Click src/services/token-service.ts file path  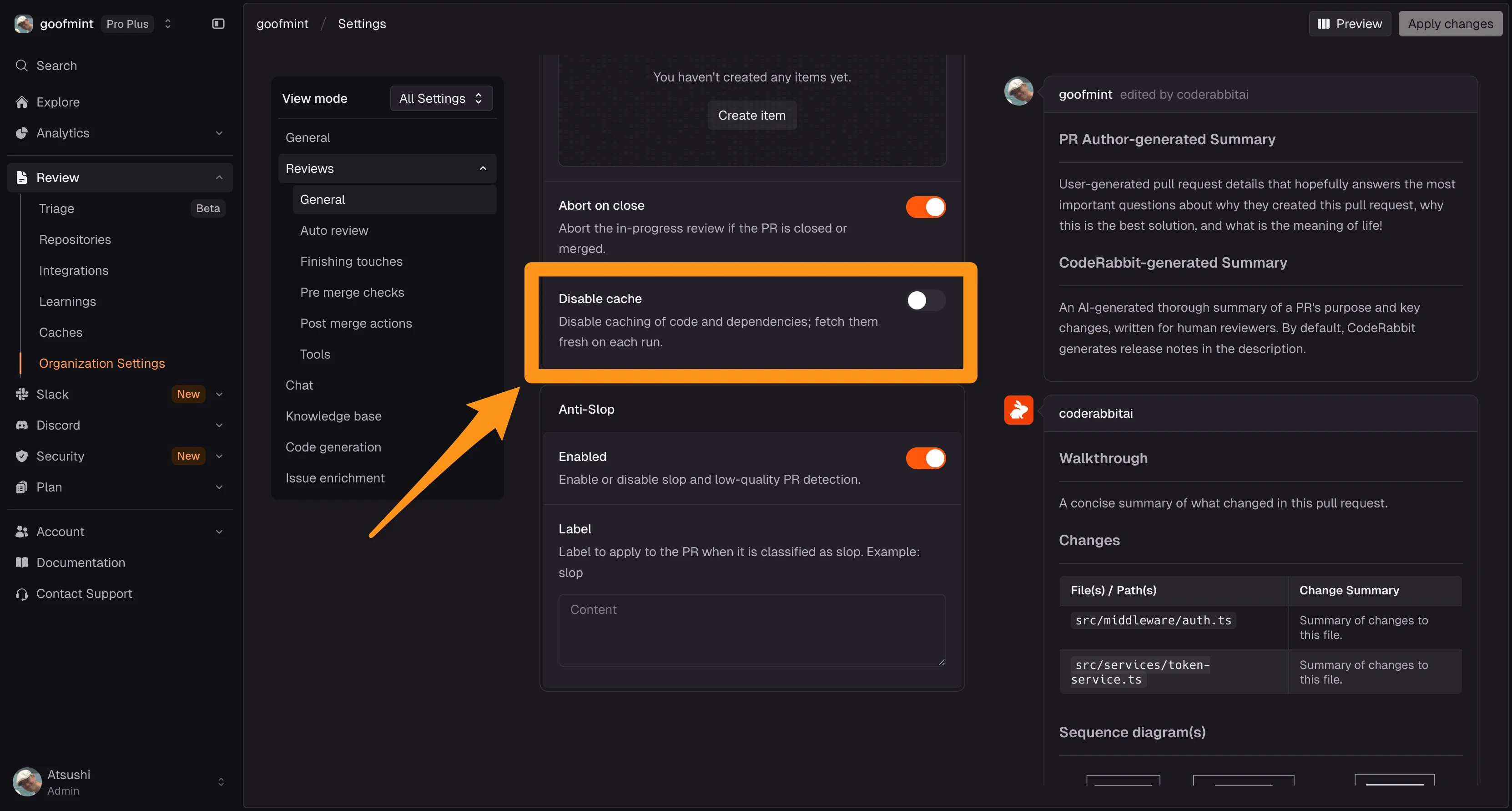pos(1140,672)
